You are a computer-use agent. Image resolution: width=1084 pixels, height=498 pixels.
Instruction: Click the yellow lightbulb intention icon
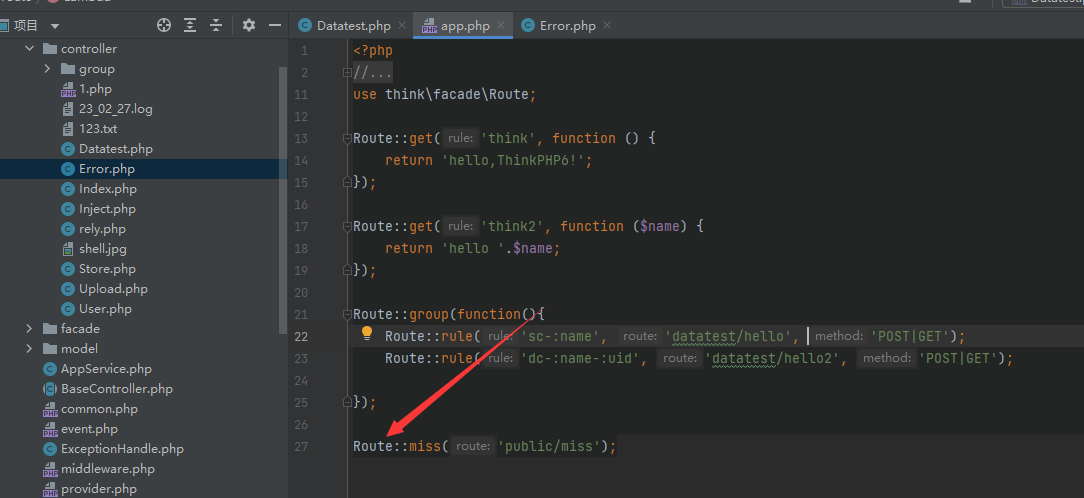click(367, 335)
